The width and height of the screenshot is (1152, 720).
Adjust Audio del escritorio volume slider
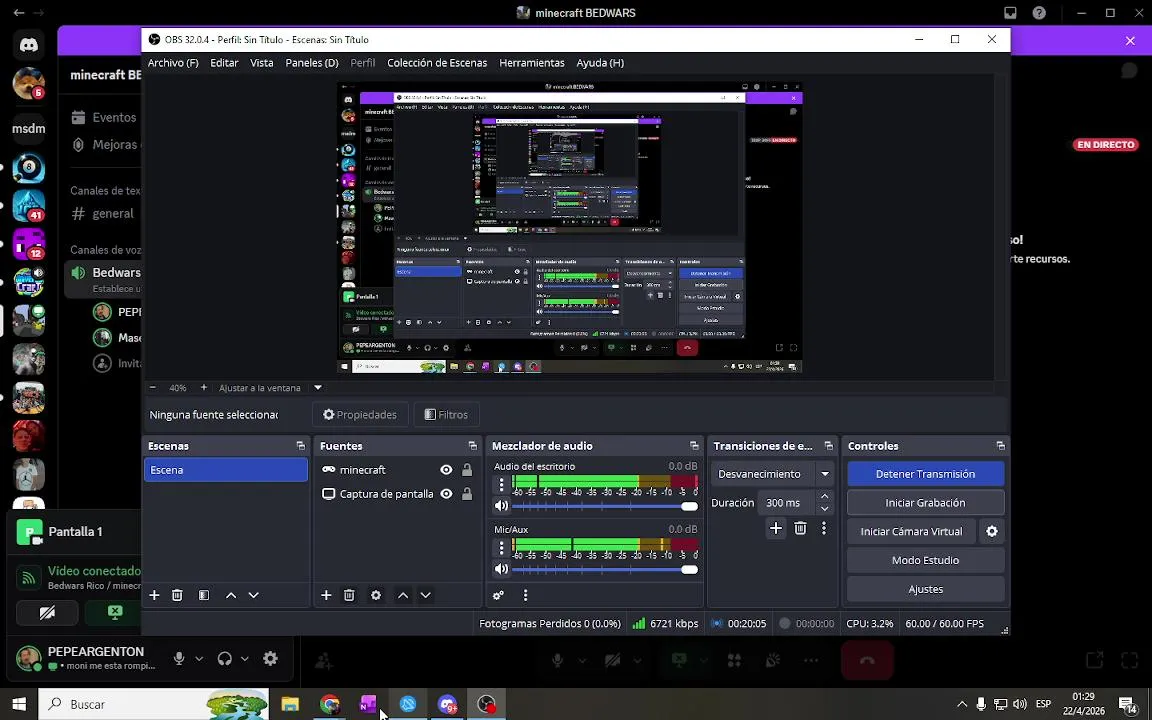pyautogui.click(x=605, y=506)
